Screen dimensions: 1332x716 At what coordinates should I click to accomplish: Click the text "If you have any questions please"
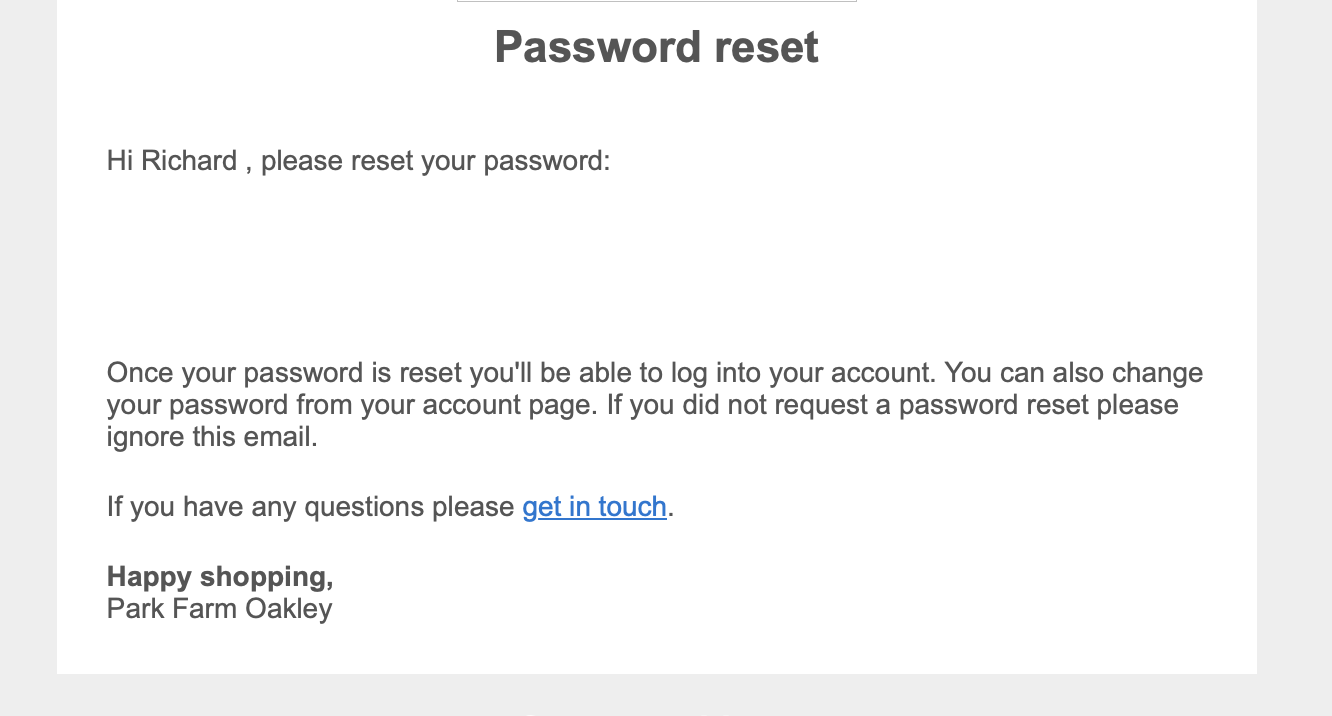tap(310, 507)
